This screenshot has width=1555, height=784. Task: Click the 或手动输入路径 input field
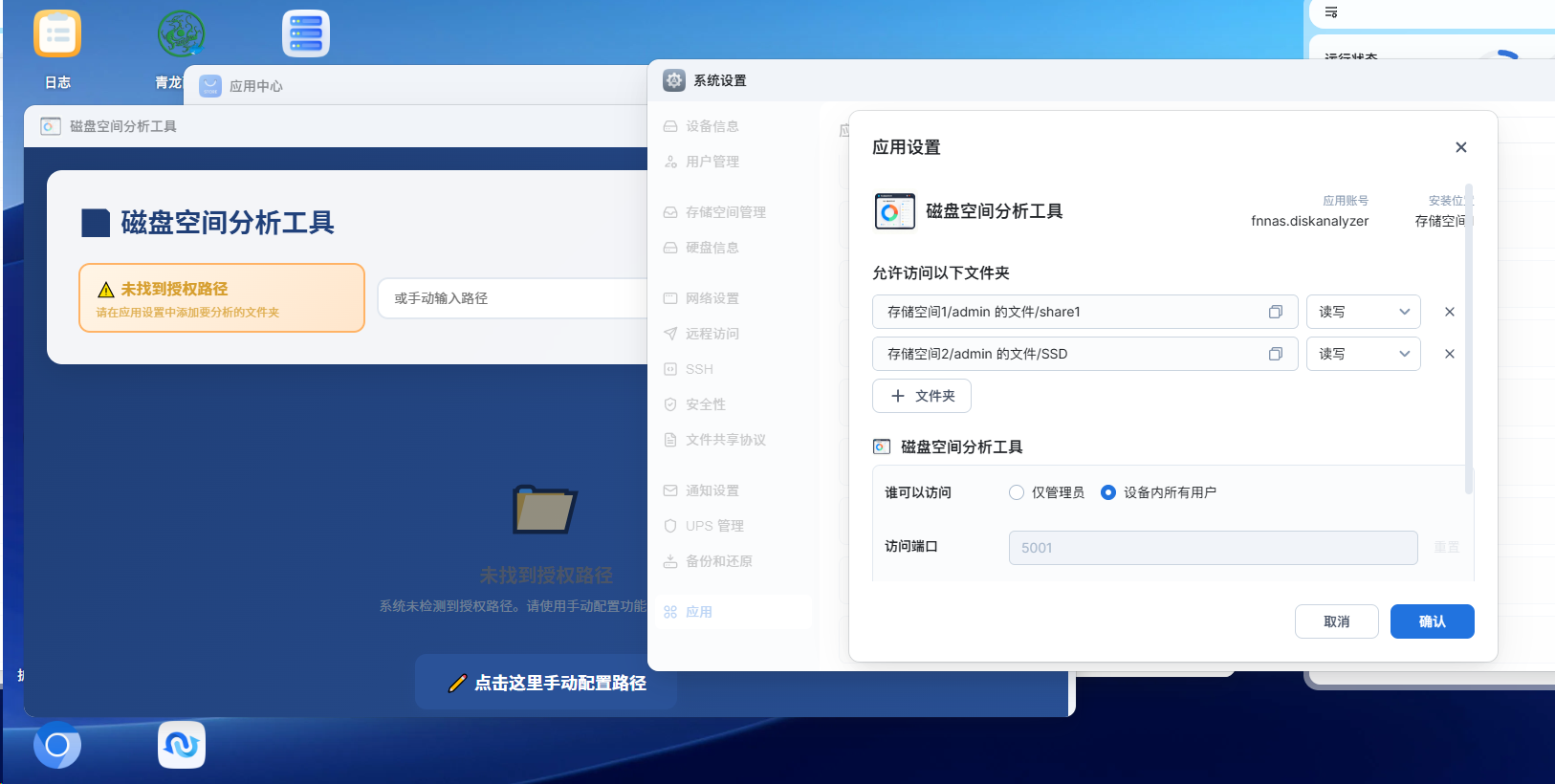tap(514, 298)
